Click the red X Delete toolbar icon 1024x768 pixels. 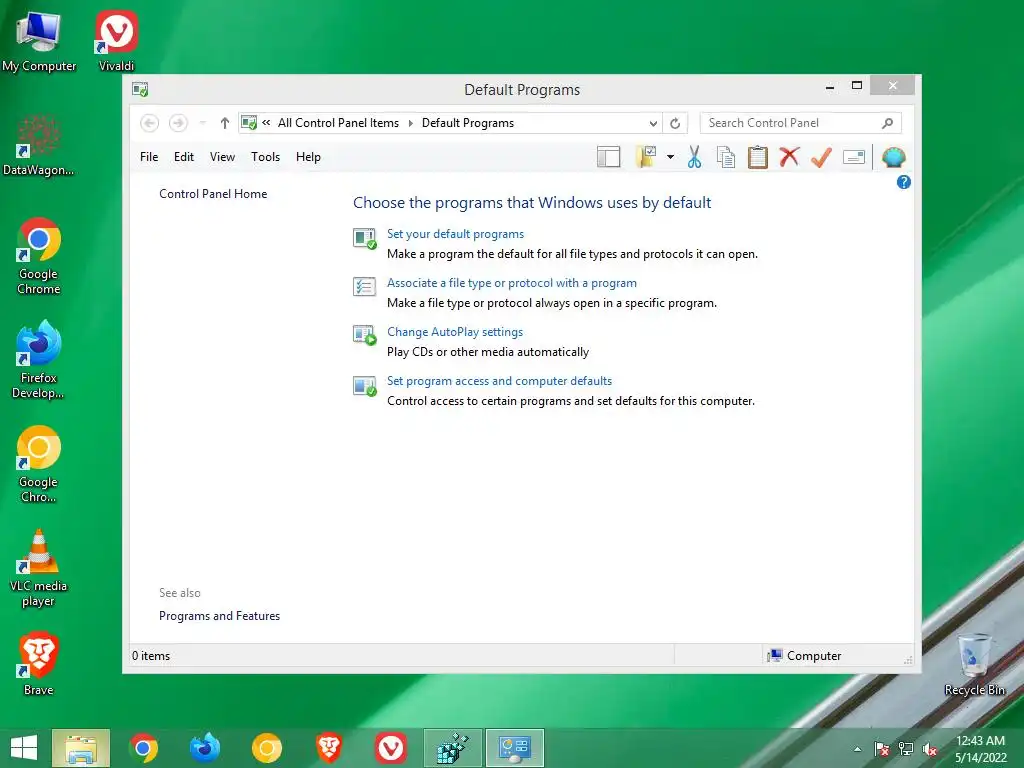(789, 157)
